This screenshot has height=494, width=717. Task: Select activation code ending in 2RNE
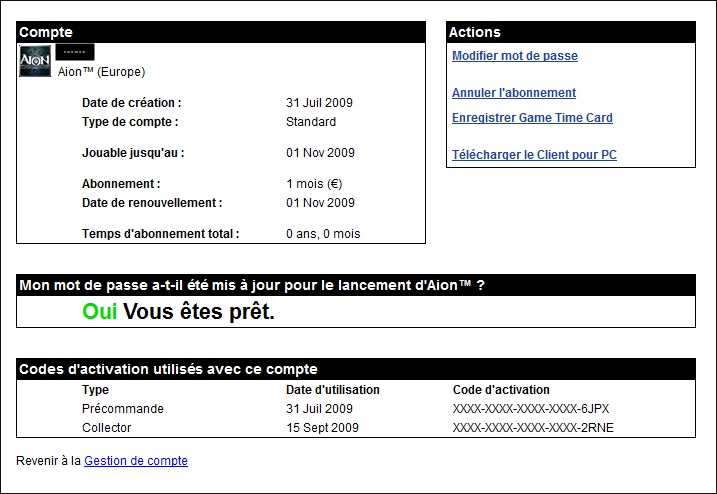pyautogui.click(x=533, y=428)
